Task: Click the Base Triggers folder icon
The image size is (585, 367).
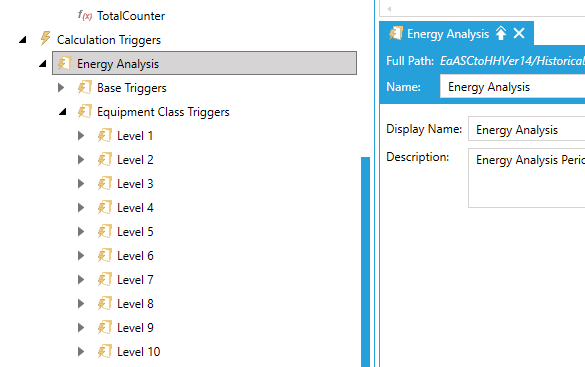Action: pos(85,87)
